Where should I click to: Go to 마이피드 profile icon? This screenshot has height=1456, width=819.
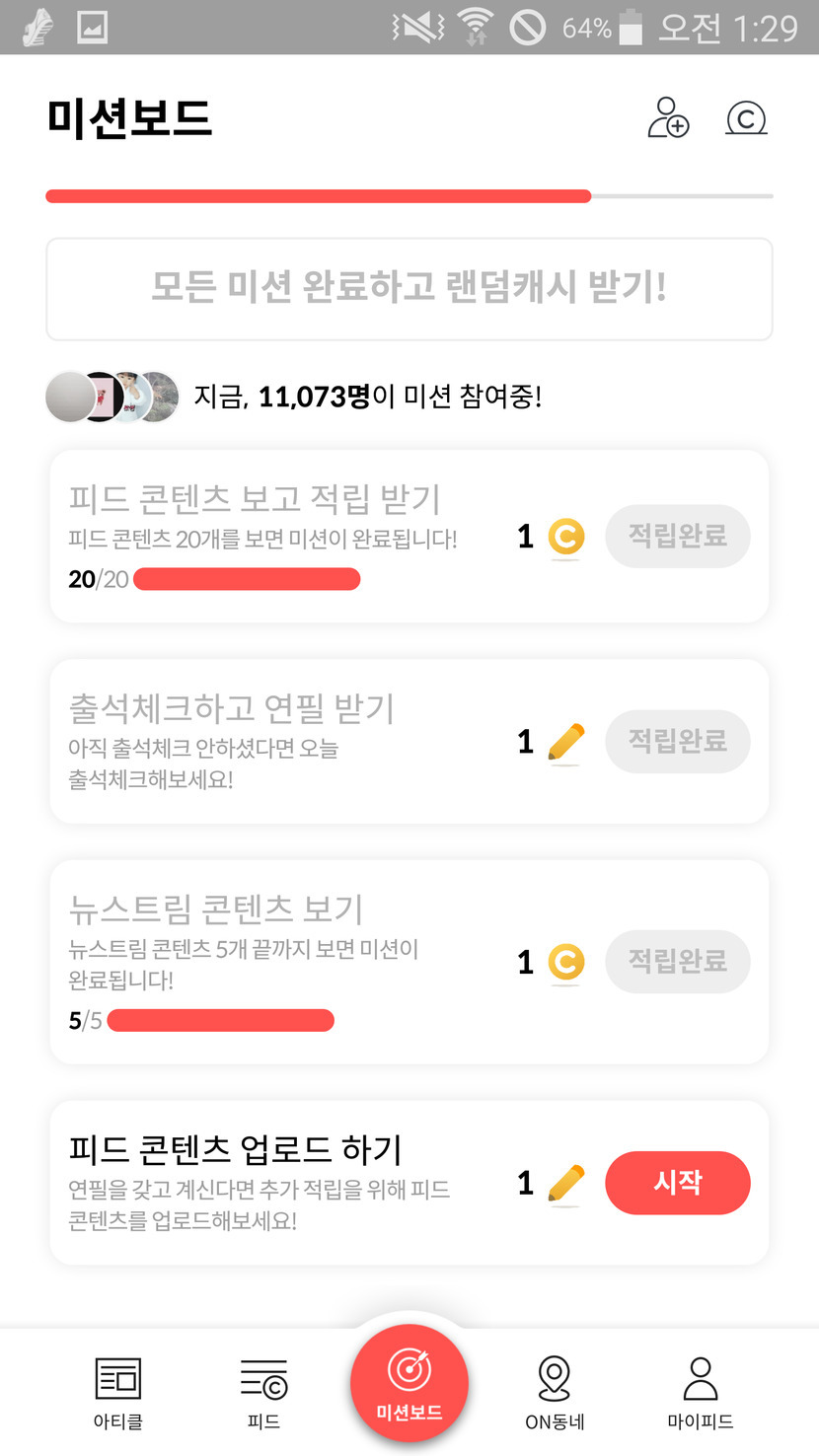pyautogui.click(x=701, y=1378)
